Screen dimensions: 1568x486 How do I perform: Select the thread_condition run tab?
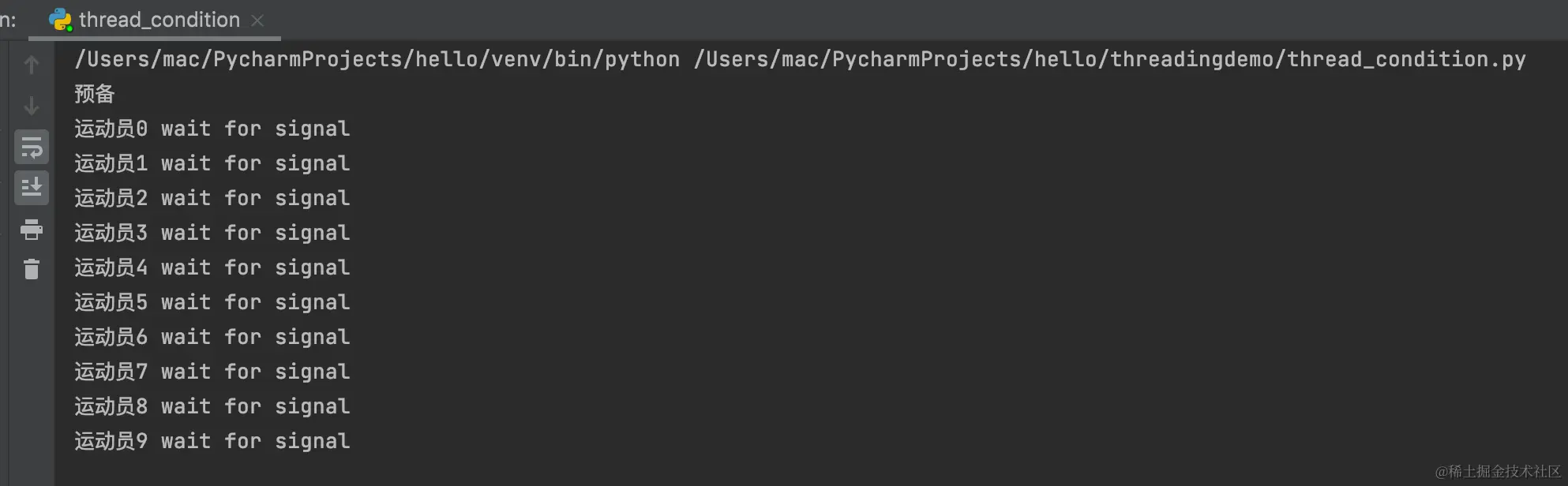[159, 20]
